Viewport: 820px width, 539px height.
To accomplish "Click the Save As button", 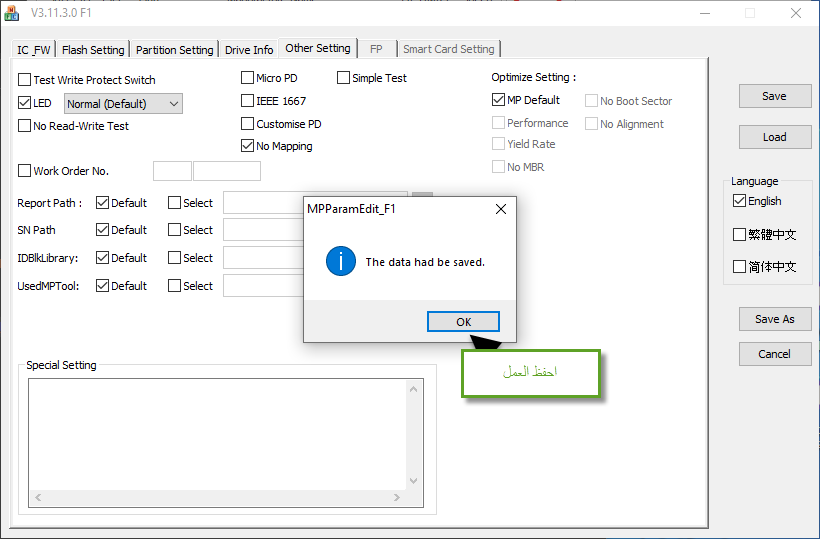I will tap(774, 319).
